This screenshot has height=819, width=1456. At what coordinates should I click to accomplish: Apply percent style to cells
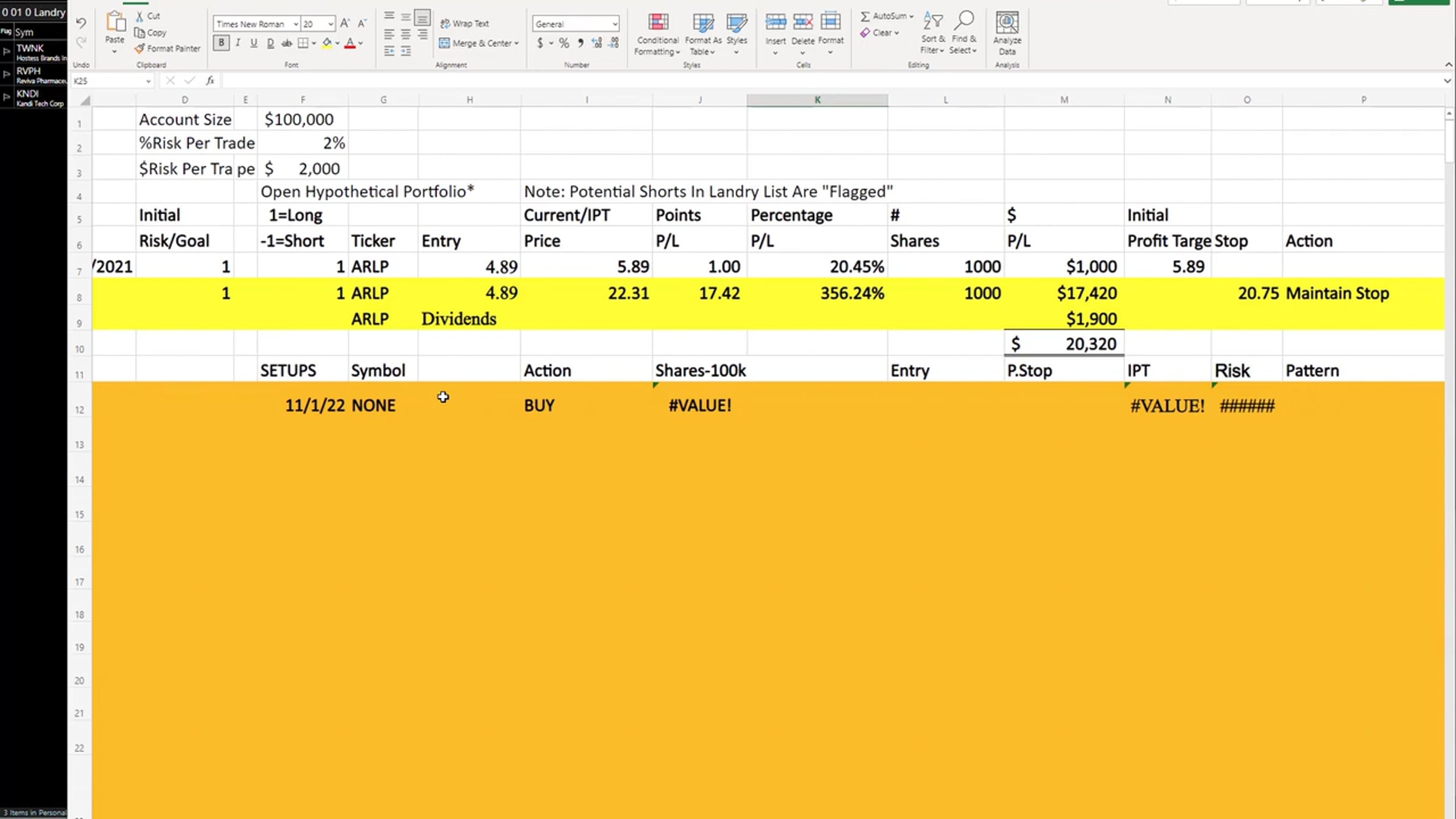564,43
